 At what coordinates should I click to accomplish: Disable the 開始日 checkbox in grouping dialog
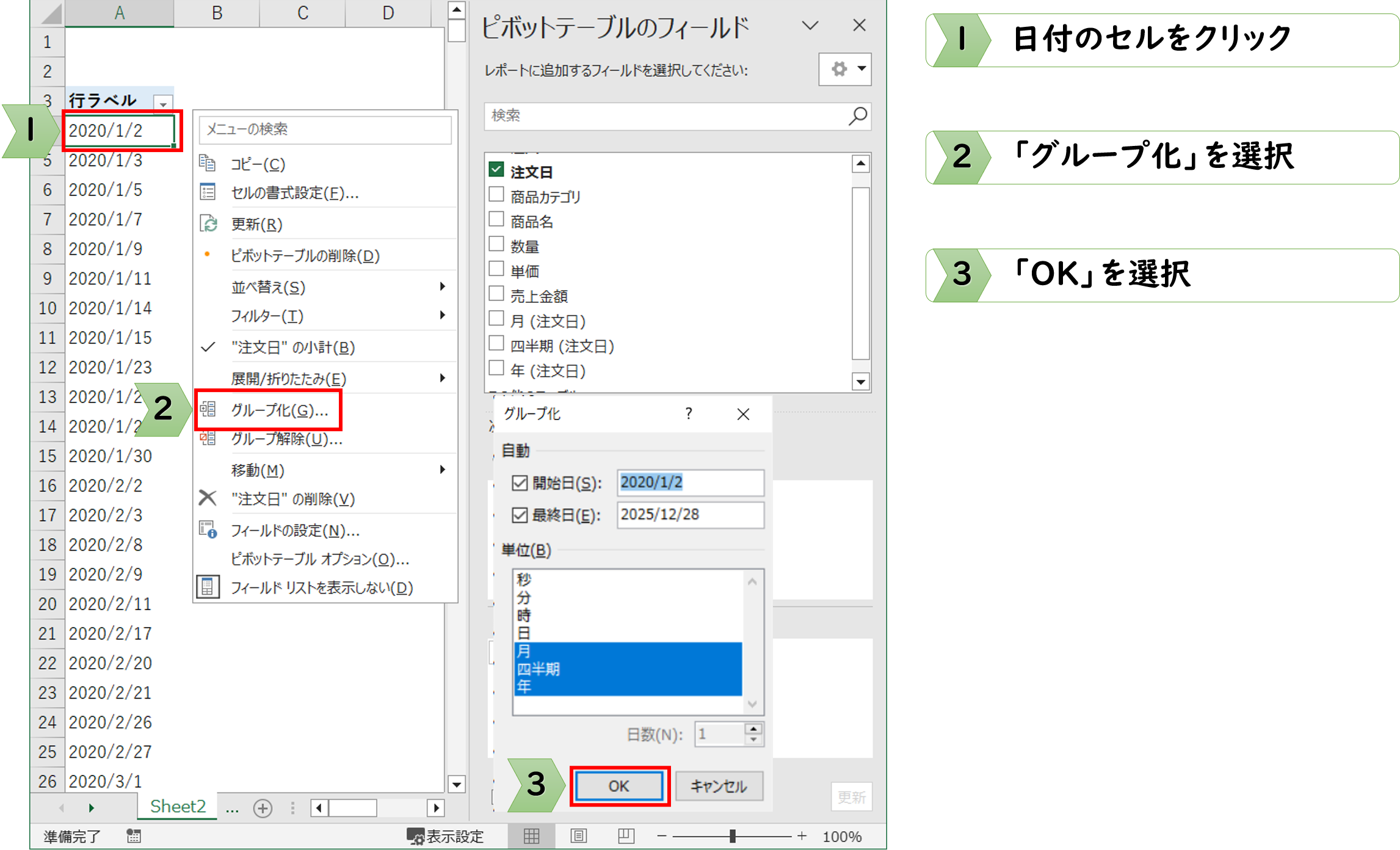click(519, 482)
